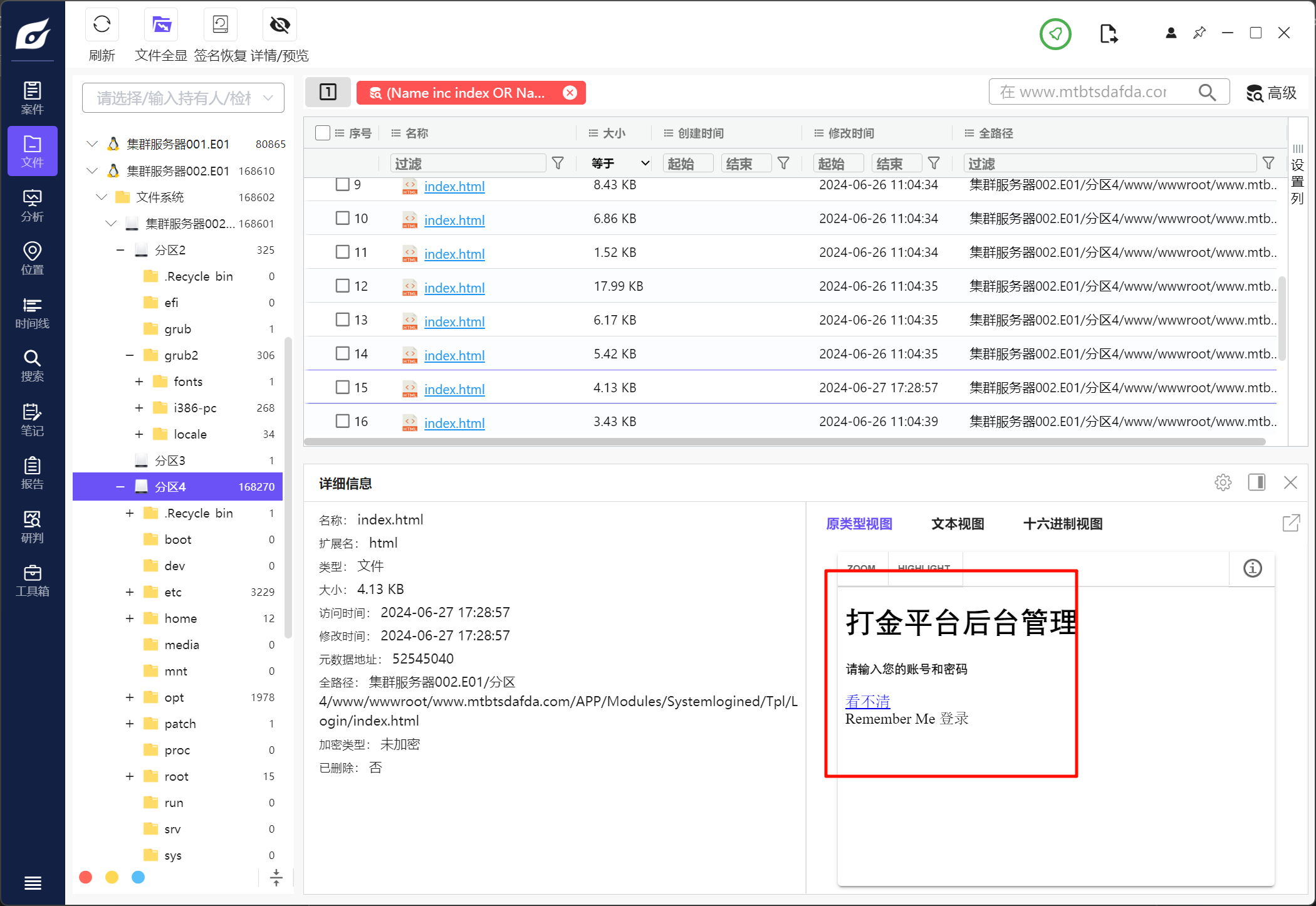Check the box for row 12

(x=342, y=286)
